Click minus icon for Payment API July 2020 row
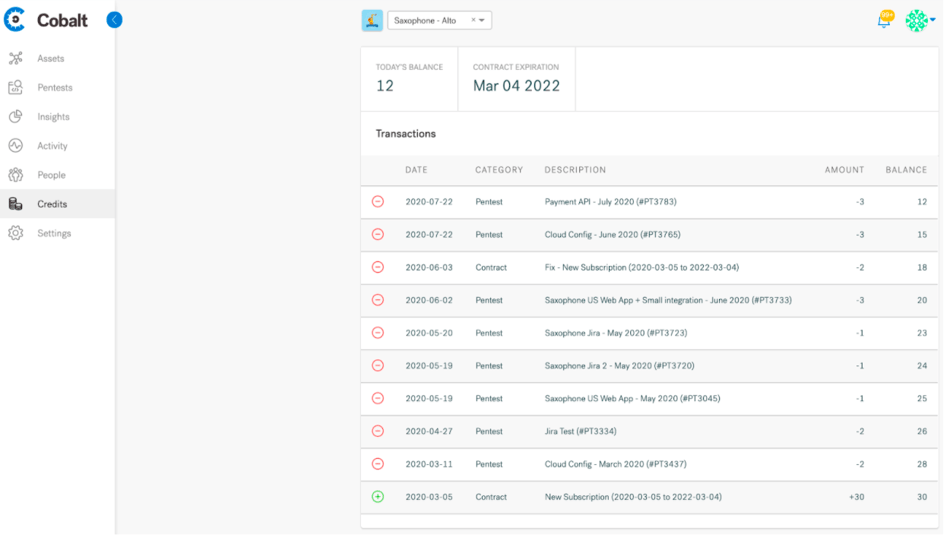This screenshot has height=550, width=950. (x=377, y=201)
